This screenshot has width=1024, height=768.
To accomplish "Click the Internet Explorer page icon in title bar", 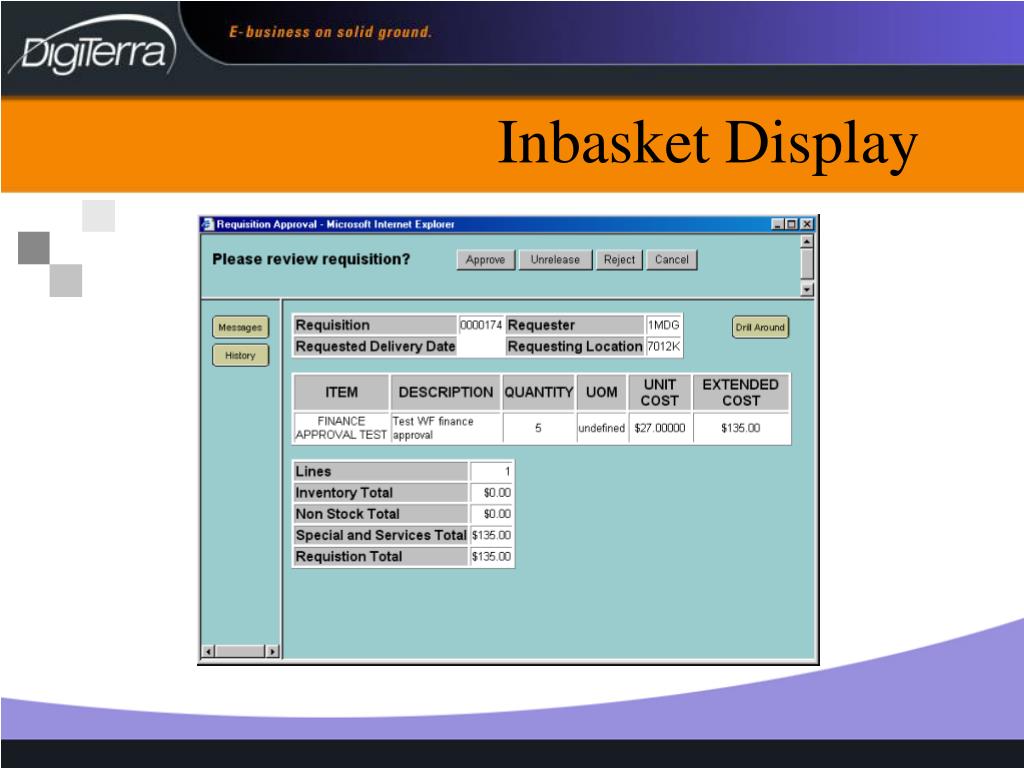I will (208, 224).
